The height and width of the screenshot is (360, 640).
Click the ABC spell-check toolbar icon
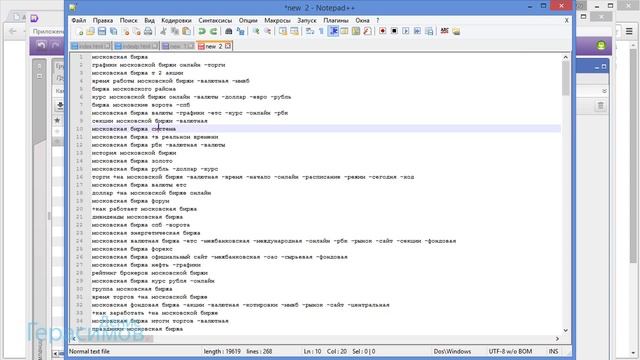point(444,31)
